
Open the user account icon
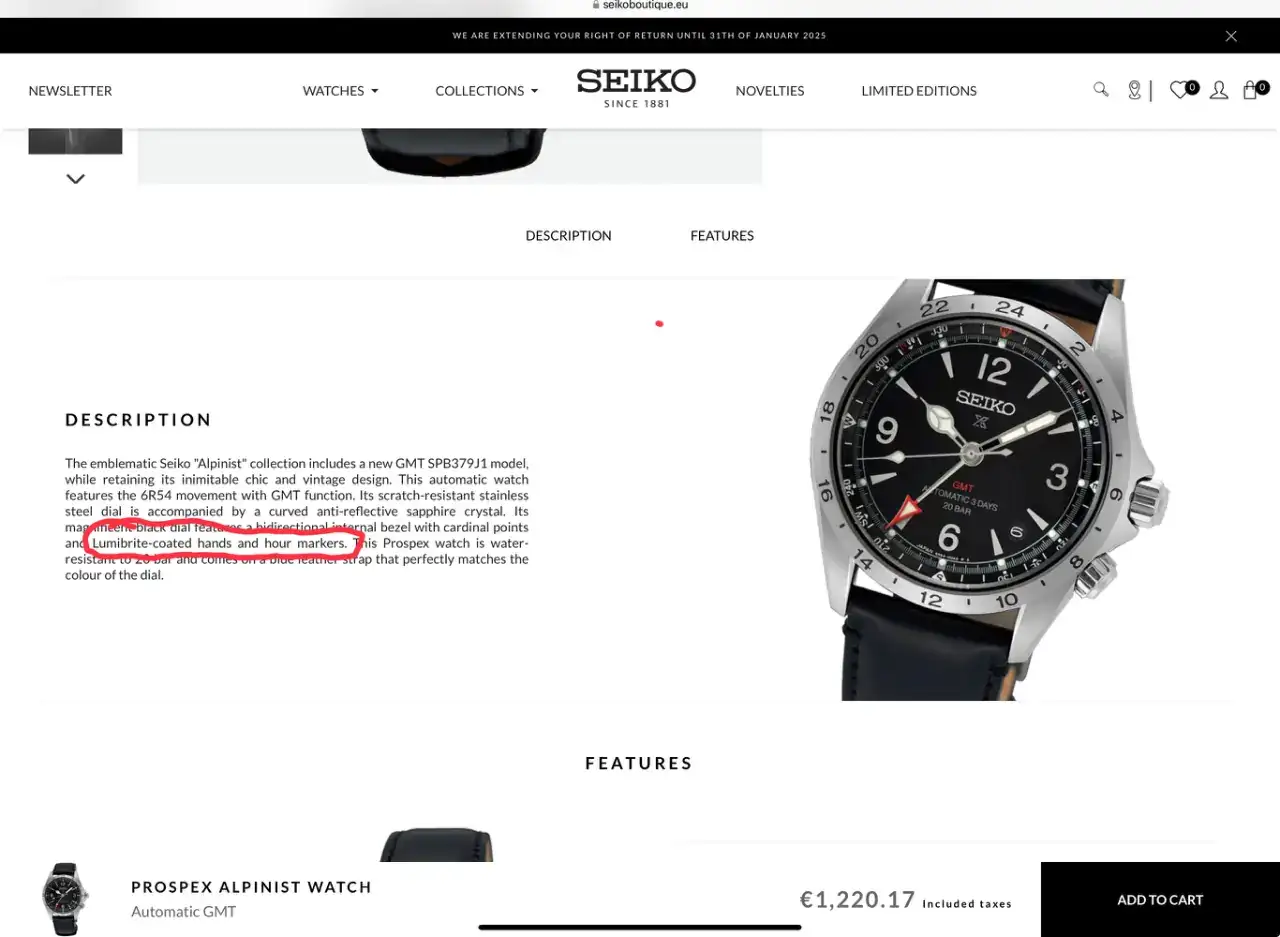click(x=1219, y=90)
